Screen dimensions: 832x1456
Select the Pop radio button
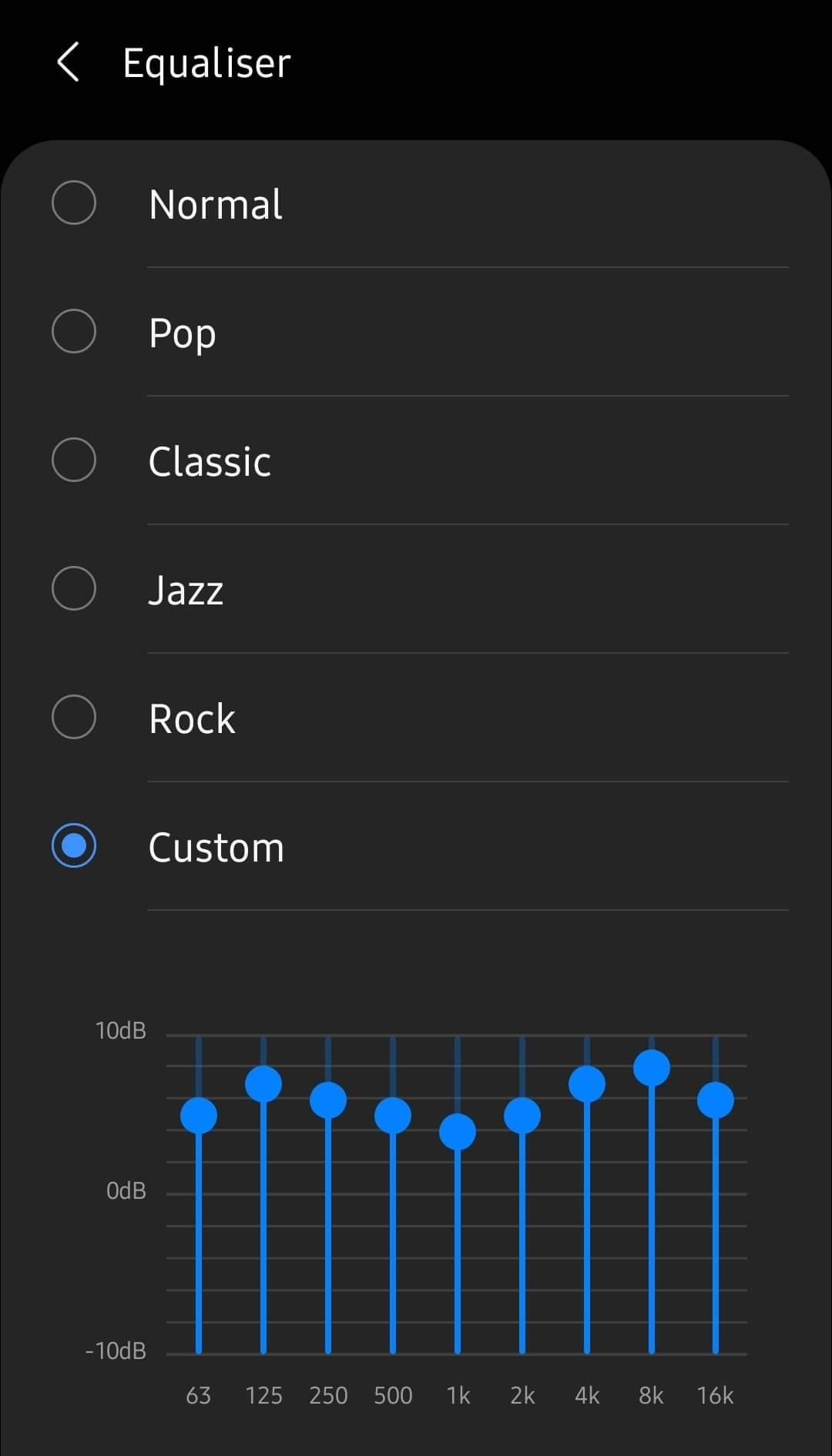(74, 331)
